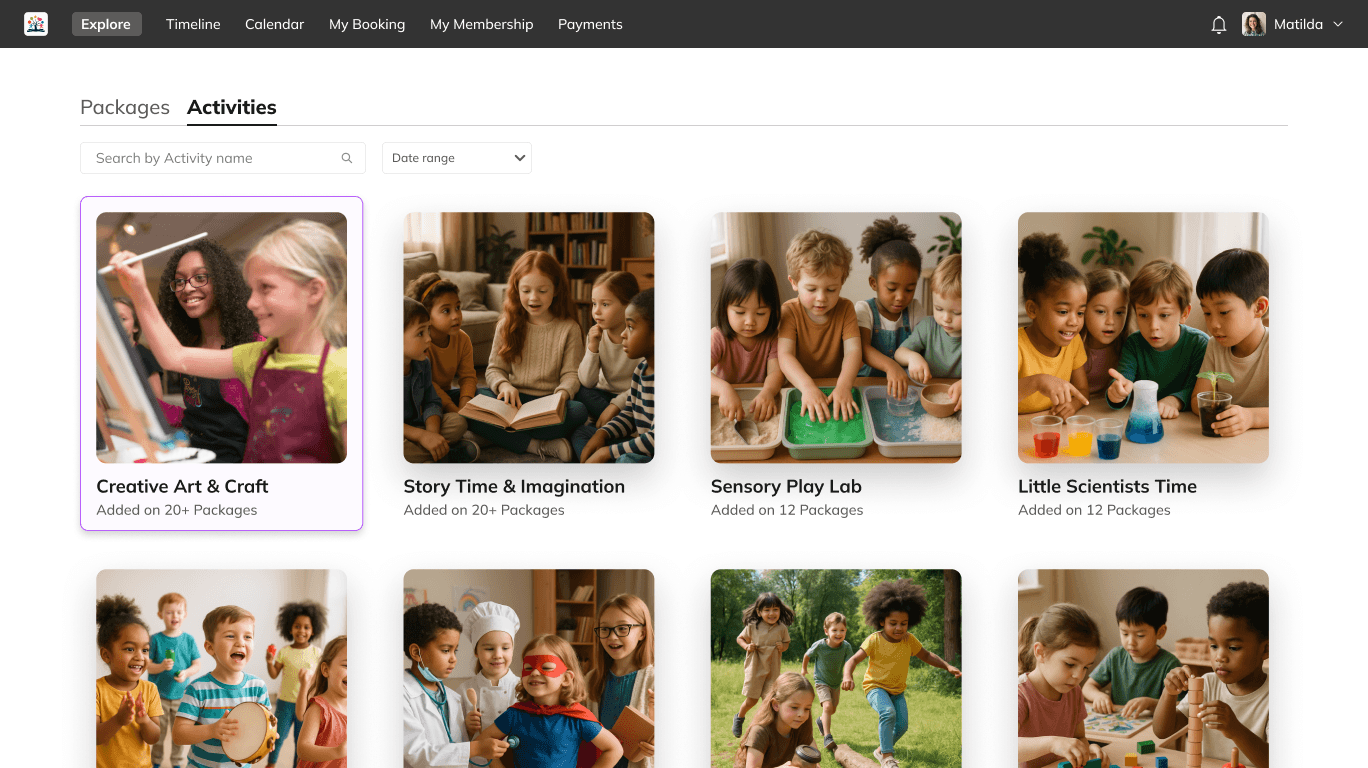Open the Creative Art & Craft thumbnail
The height and width of the screenshot is (768, 1368).
221,337
